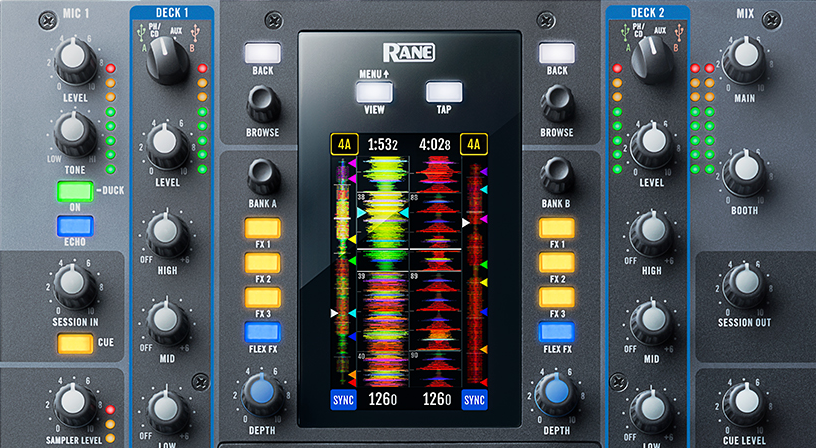The image size is (816, 448).
Task: Select the orange USB B icon on Deck 2
Action: (x=680, y=34)
